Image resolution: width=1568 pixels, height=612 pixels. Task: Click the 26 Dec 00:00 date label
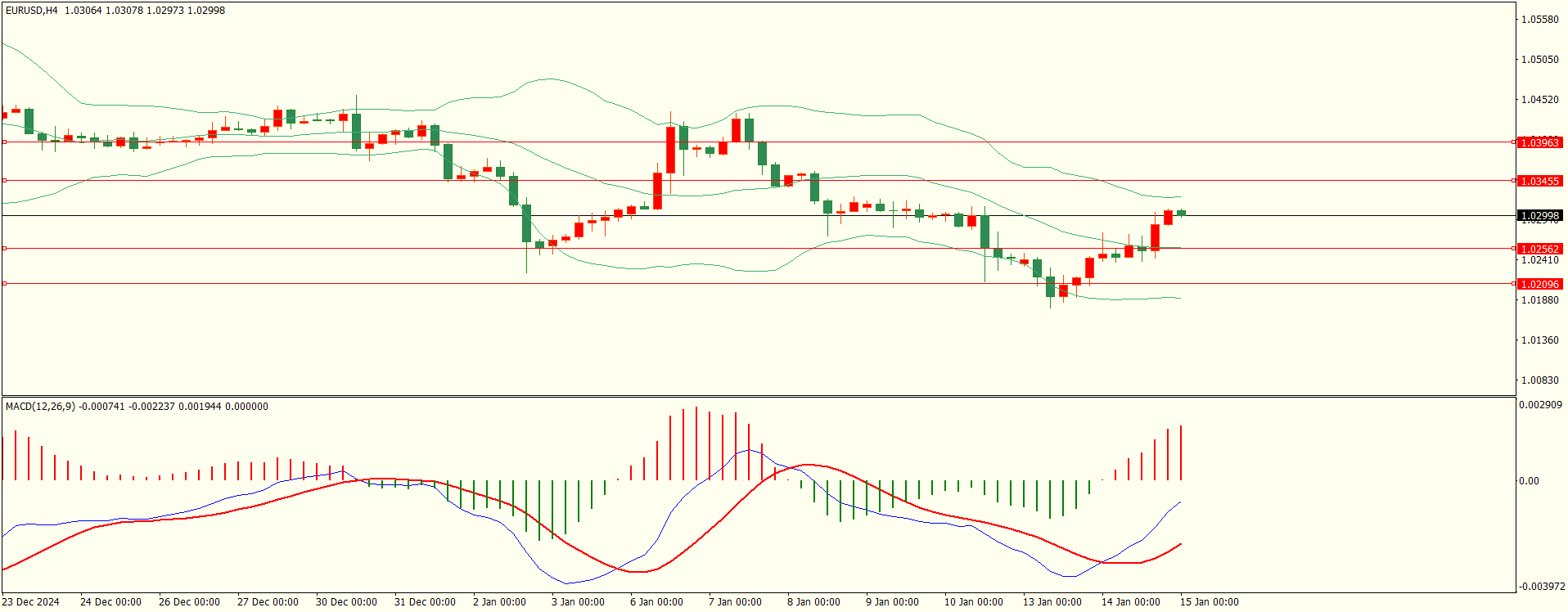(x=189, y=602)
